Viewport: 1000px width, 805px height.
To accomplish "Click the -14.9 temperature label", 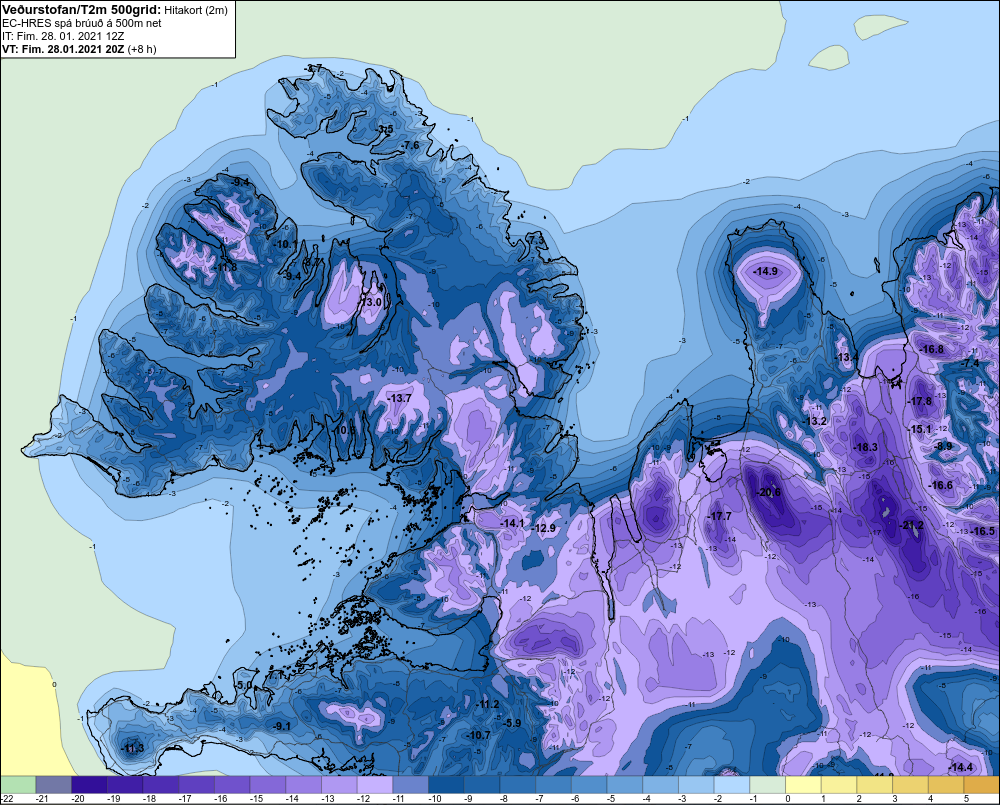I will [765, 271].
